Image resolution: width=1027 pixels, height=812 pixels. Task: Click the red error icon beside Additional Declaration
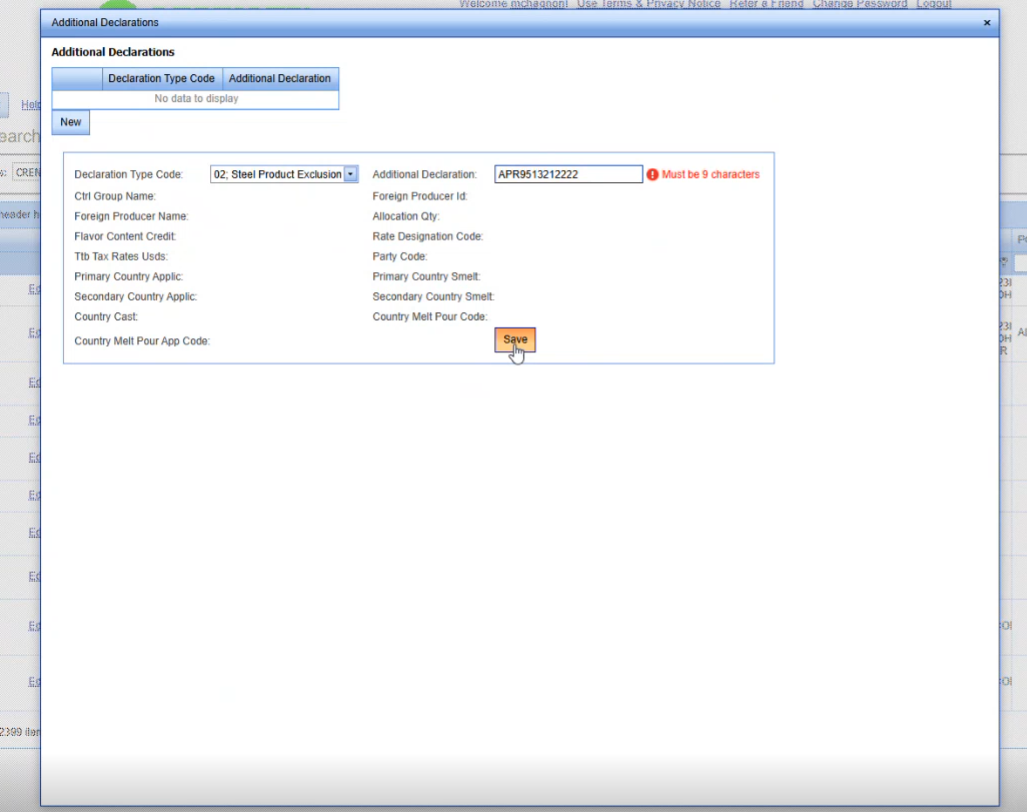coord(652,174)
